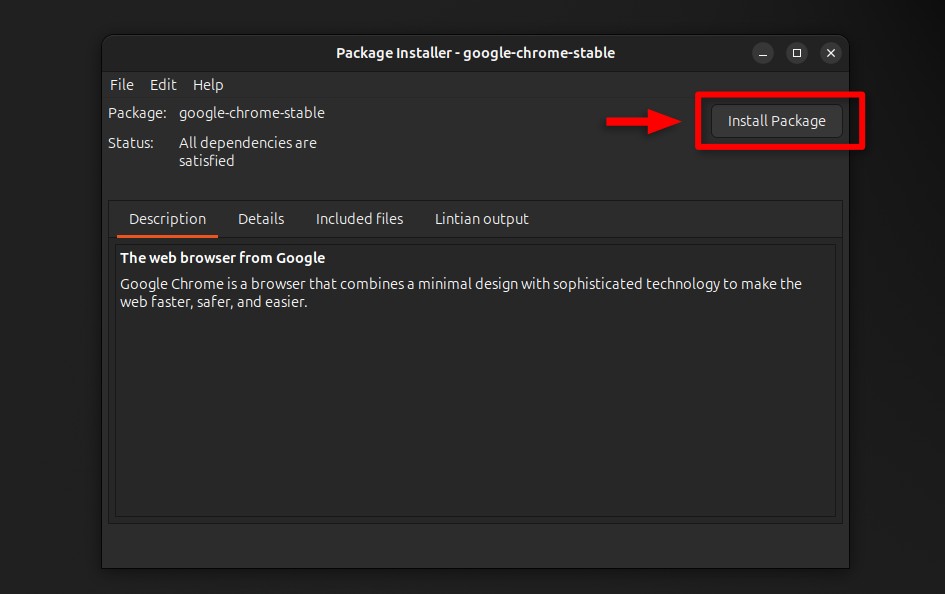The width and height of the screenshot is (945, 594).
Task: Click the 'Status:' label
Action: (131, 143)
